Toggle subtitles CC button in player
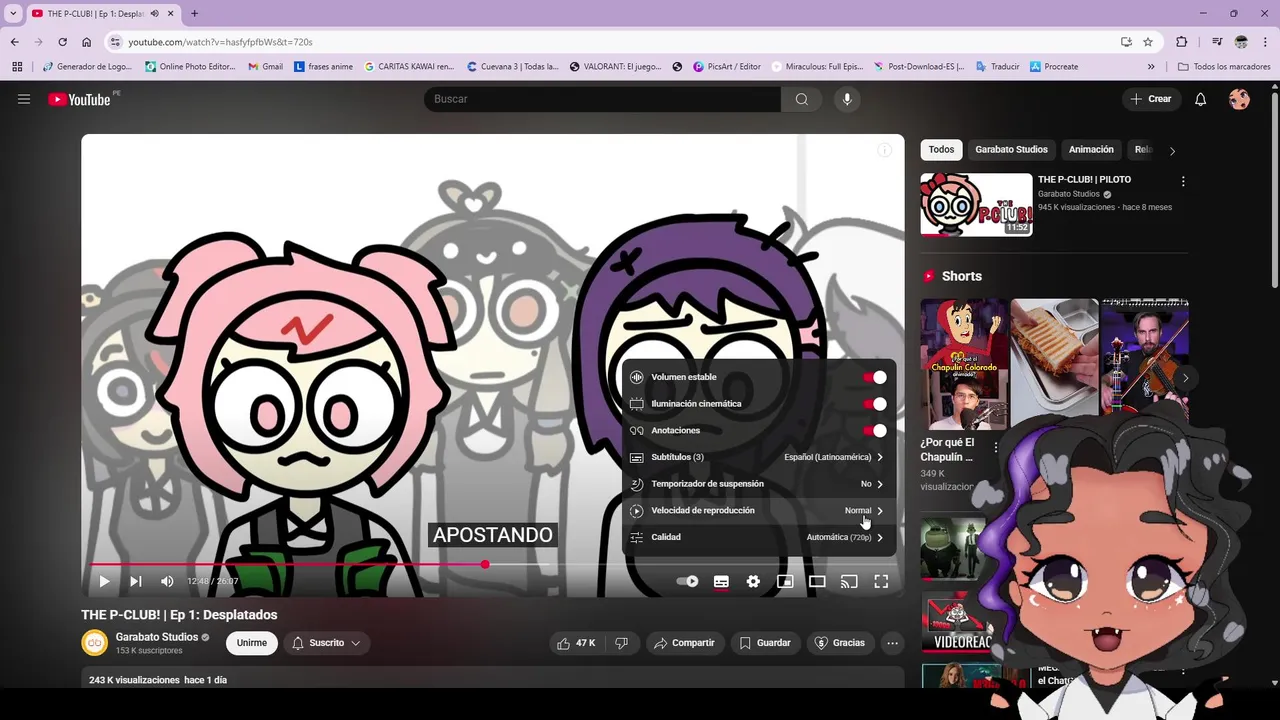This screenshot has width=1280, height=720. pyautogui.click(x=721, y=581)
